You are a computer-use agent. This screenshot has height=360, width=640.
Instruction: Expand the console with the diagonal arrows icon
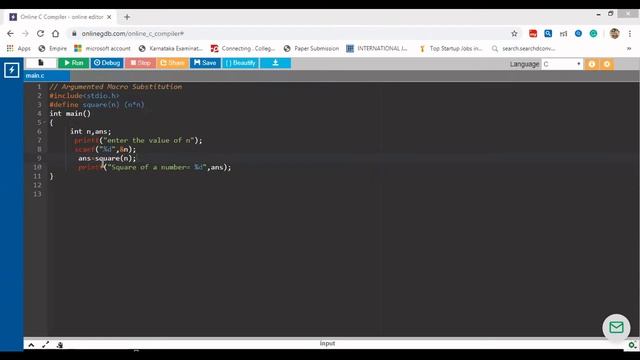pyautogui.click(x=45, y=345)
